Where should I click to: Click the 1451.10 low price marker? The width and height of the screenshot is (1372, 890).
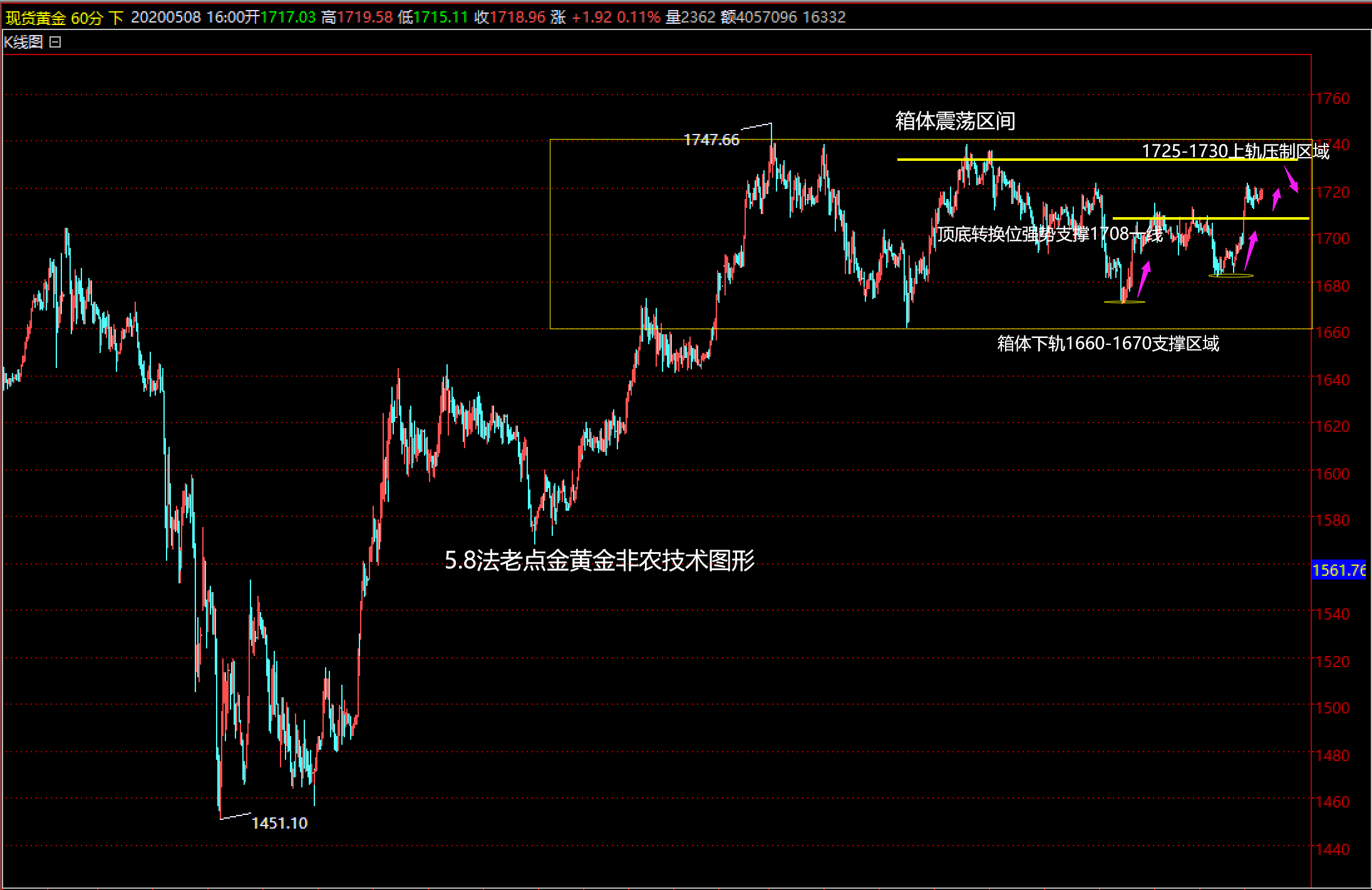click(x=279, y=823)
